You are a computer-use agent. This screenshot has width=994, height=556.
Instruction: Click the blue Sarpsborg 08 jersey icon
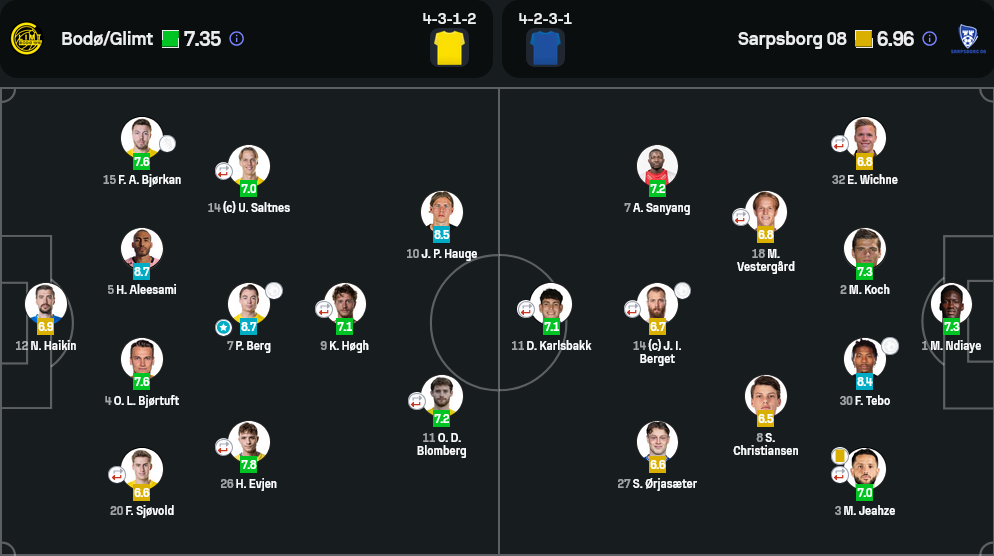[545, 47]
